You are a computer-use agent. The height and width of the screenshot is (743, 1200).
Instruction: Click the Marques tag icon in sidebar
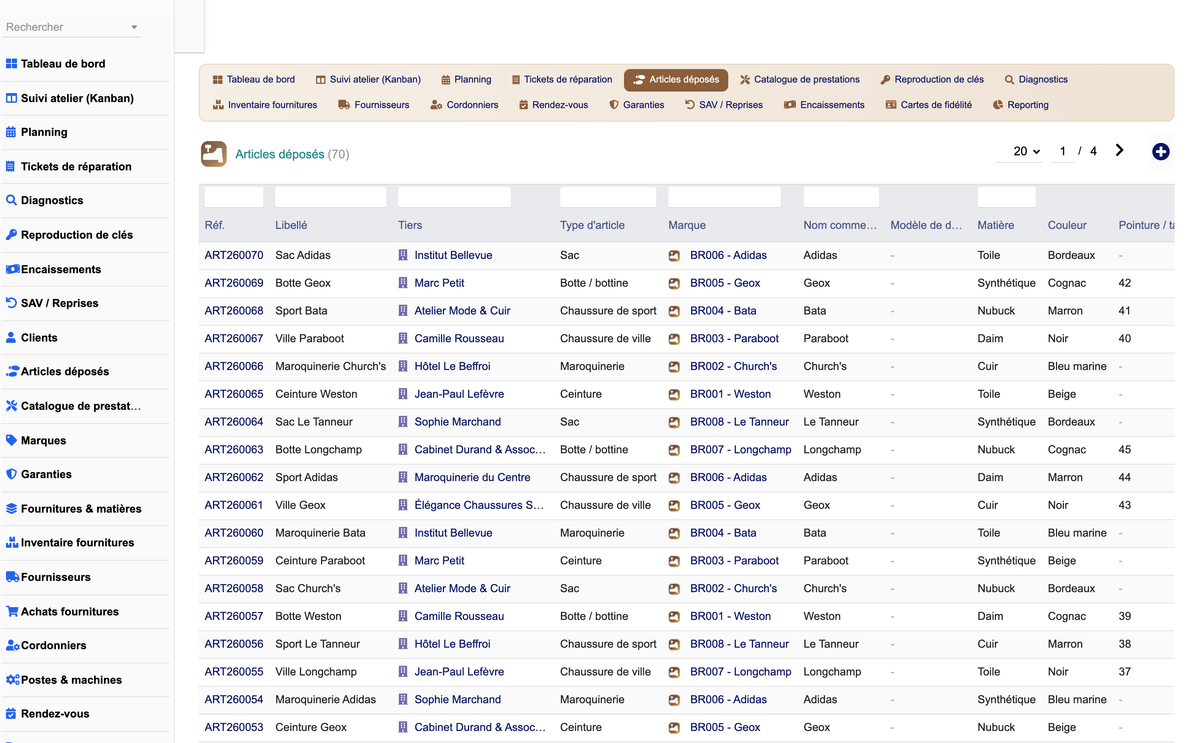[12, 440]
